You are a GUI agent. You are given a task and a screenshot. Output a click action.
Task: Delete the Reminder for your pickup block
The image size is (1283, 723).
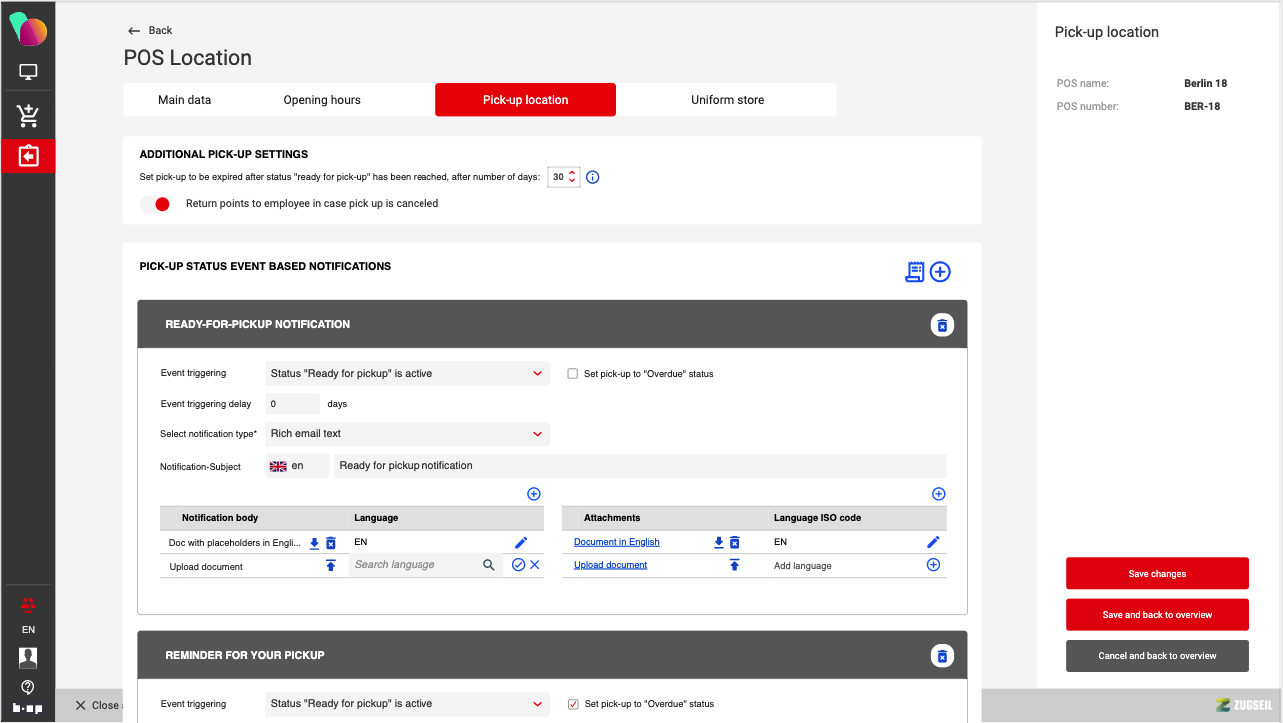(x=941, y=656)
